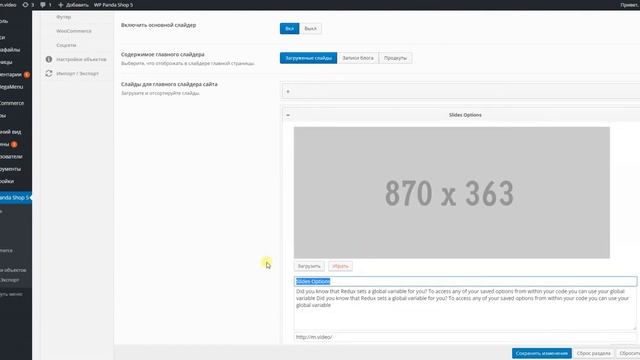Viewport: 640px width, 360px height.
Task: Focus the slide URL field http://m.video/
Action: tap(465, 337)
